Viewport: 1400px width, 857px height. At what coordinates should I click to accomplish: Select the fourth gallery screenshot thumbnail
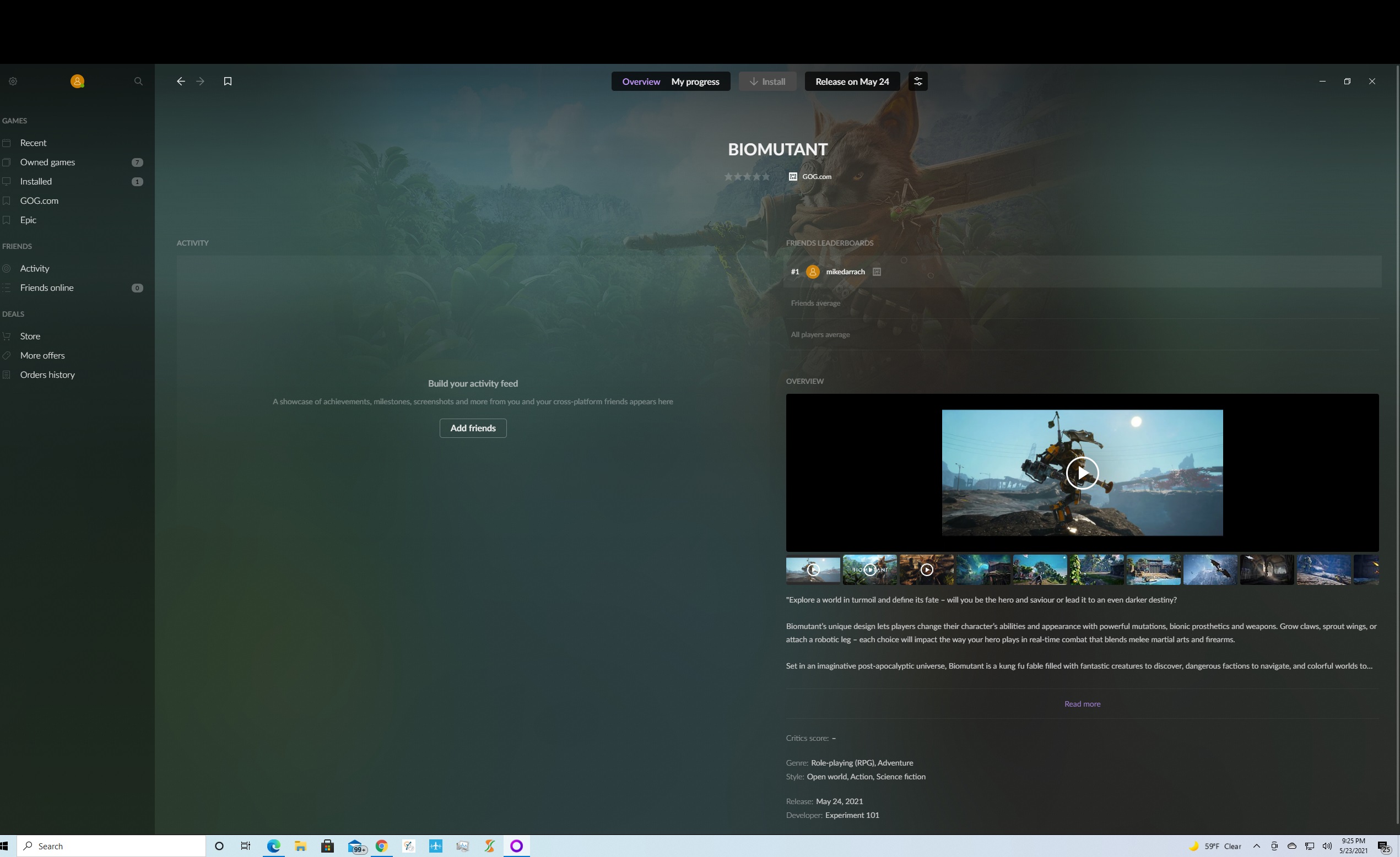[983, 569]
